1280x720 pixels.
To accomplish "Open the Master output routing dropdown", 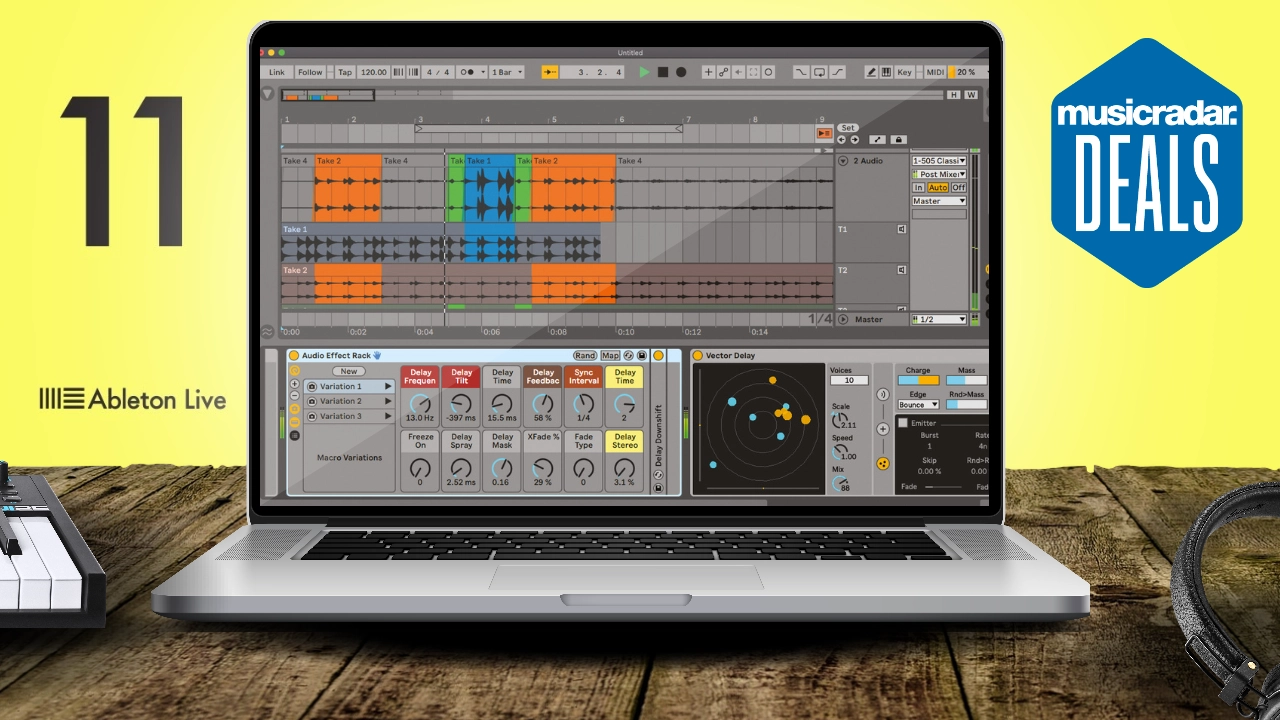I will tap(938, 201).
